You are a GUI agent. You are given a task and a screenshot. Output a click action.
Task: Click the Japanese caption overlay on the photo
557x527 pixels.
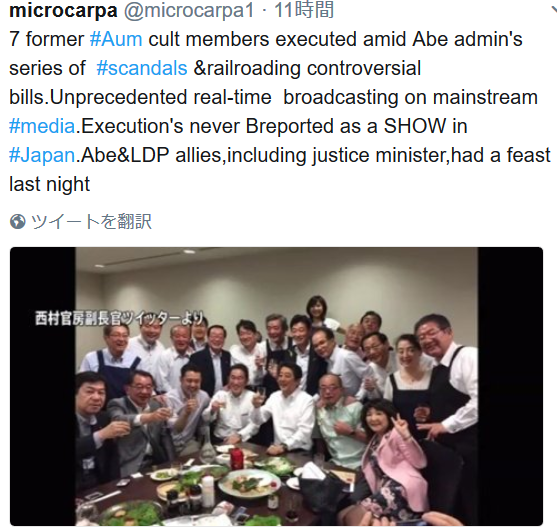click(119, 318)
